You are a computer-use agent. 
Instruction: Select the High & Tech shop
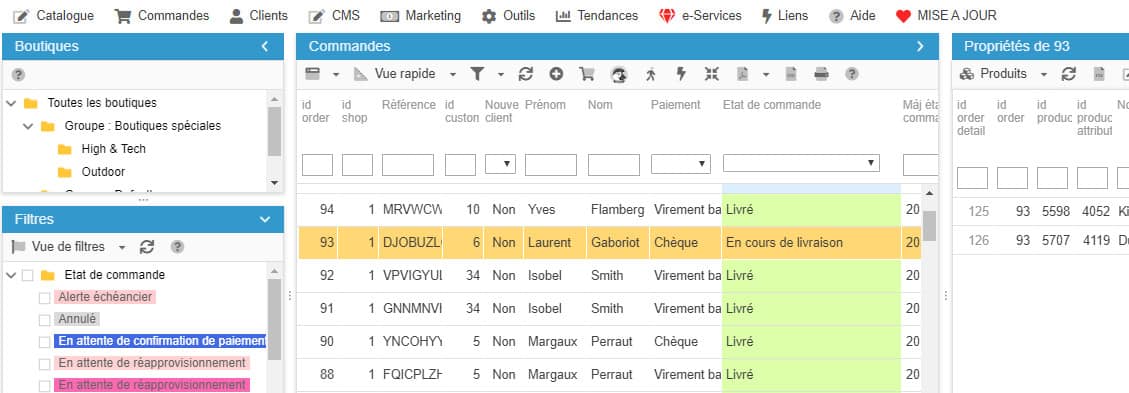113,149
